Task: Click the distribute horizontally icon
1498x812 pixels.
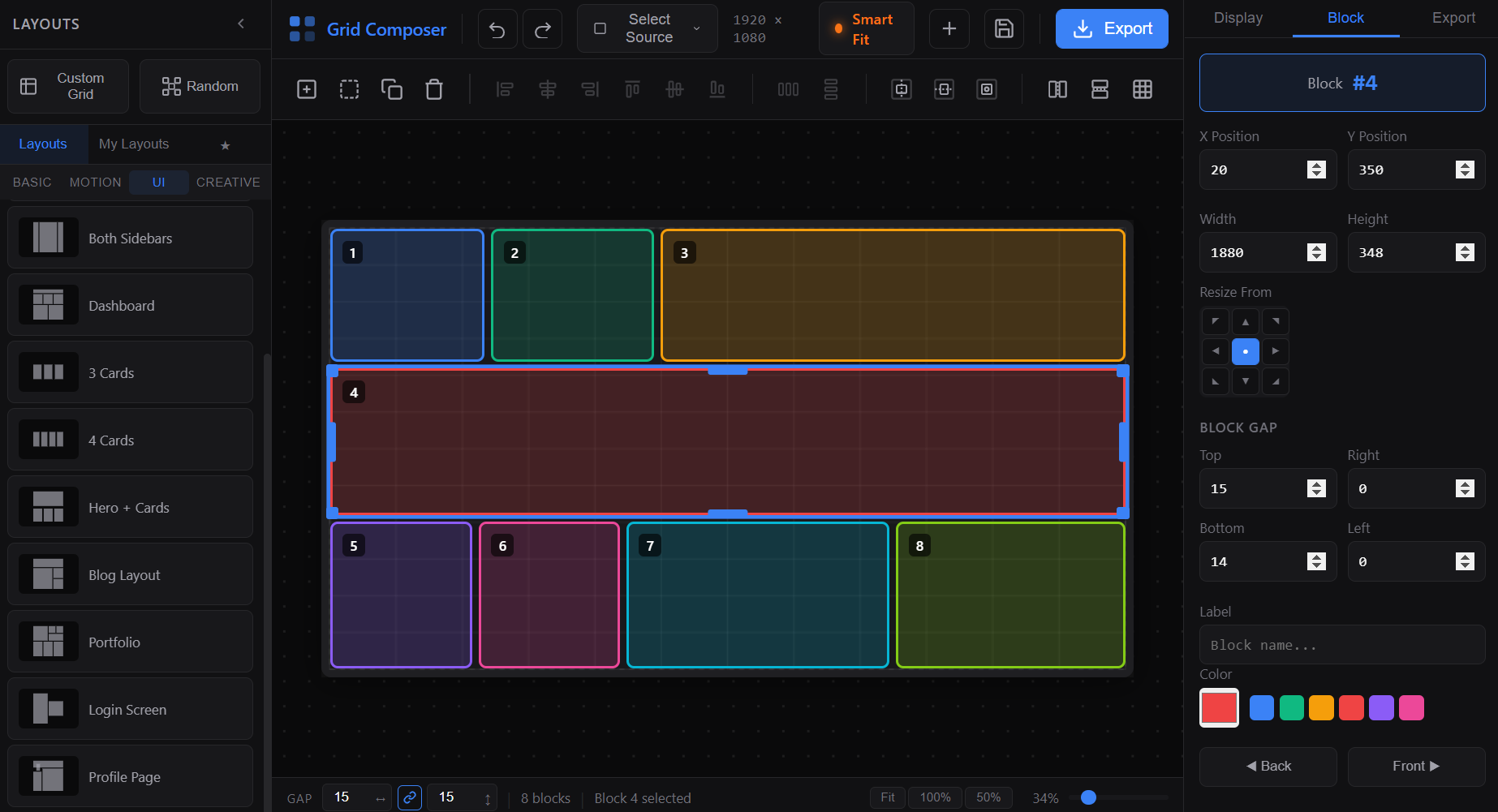Action: tap(788, 89)
